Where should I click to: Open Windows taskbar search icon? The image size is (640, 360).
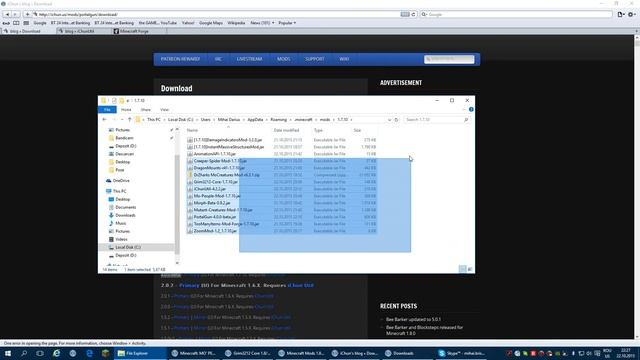(x=24, y=353)
